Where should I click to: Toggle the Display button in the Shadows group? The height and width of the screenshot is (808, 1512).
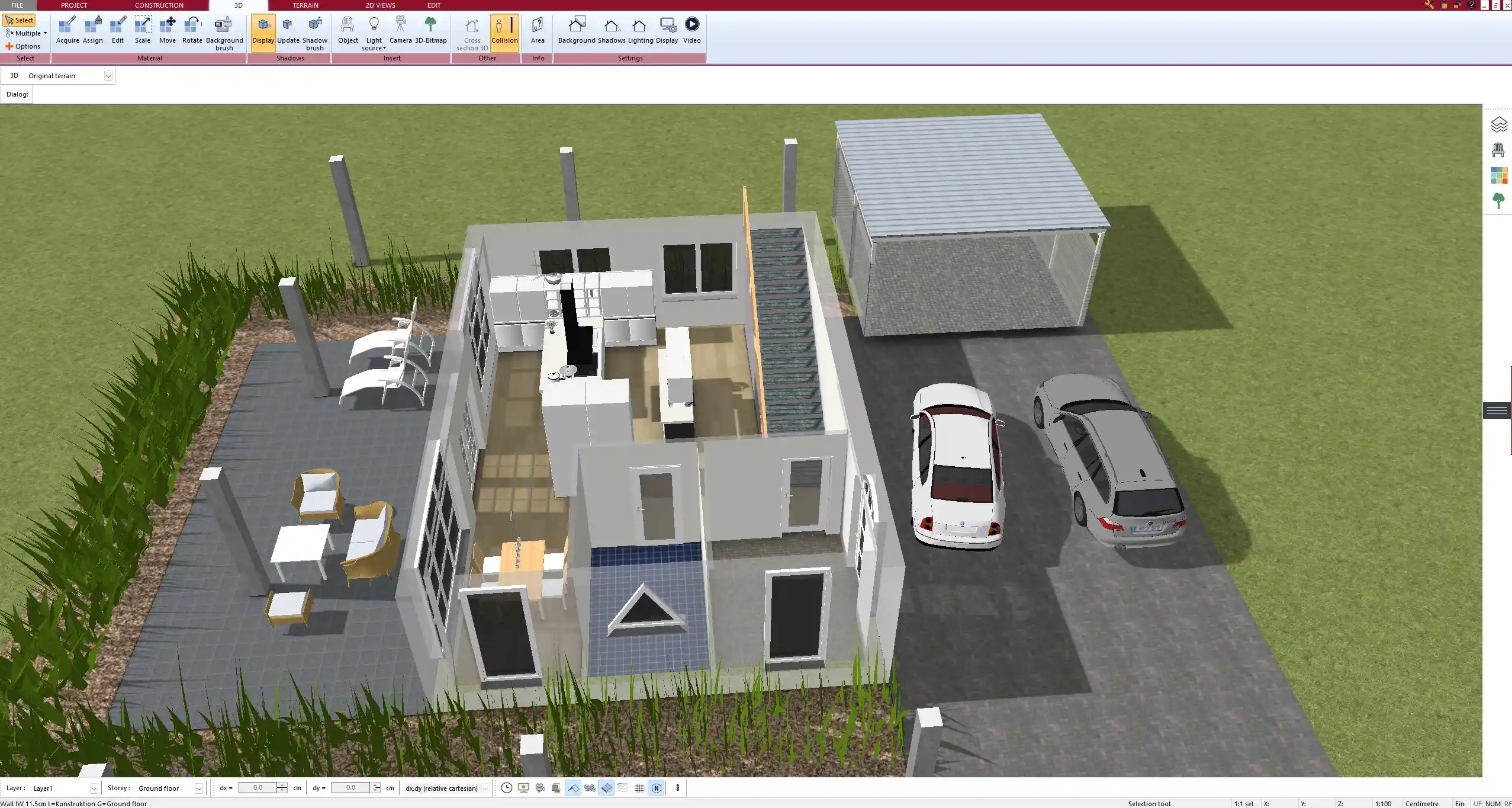click(263, 31)
